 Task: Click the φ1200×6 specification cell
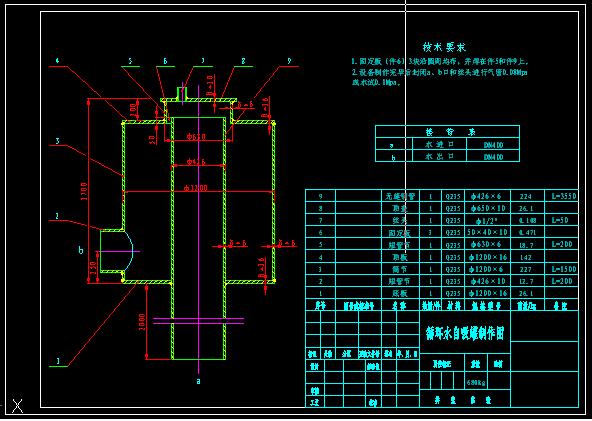click(x=487, y=269)
